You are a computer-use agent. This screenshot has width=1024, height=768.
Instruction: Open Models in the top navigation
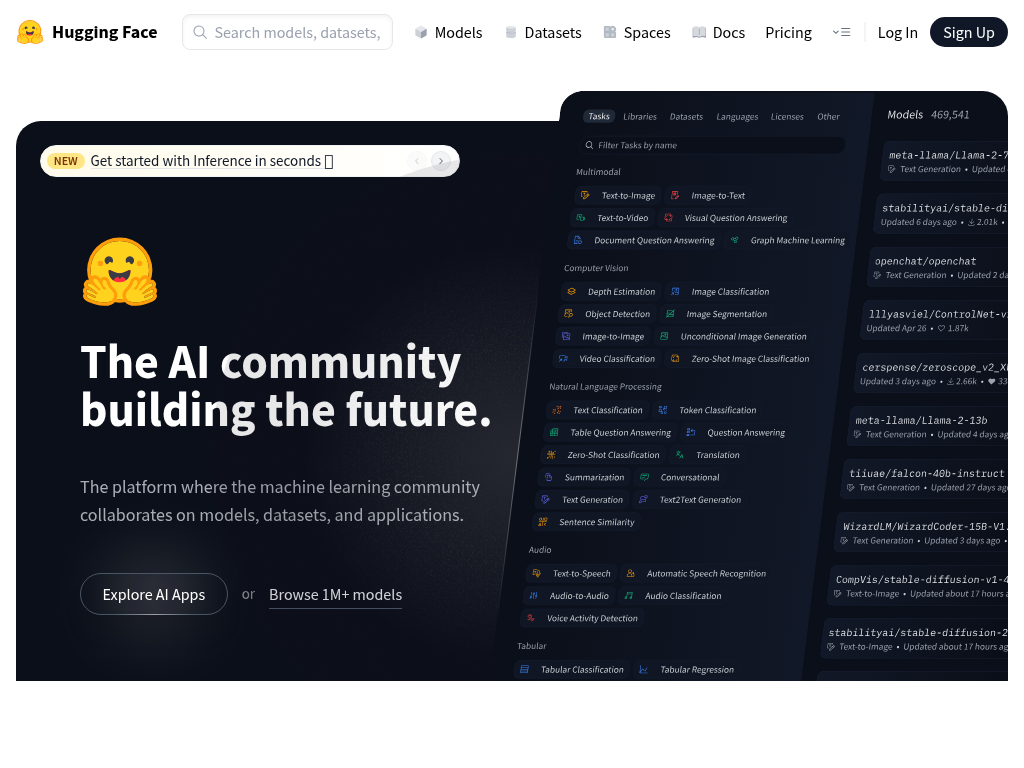tap(449, 33)
